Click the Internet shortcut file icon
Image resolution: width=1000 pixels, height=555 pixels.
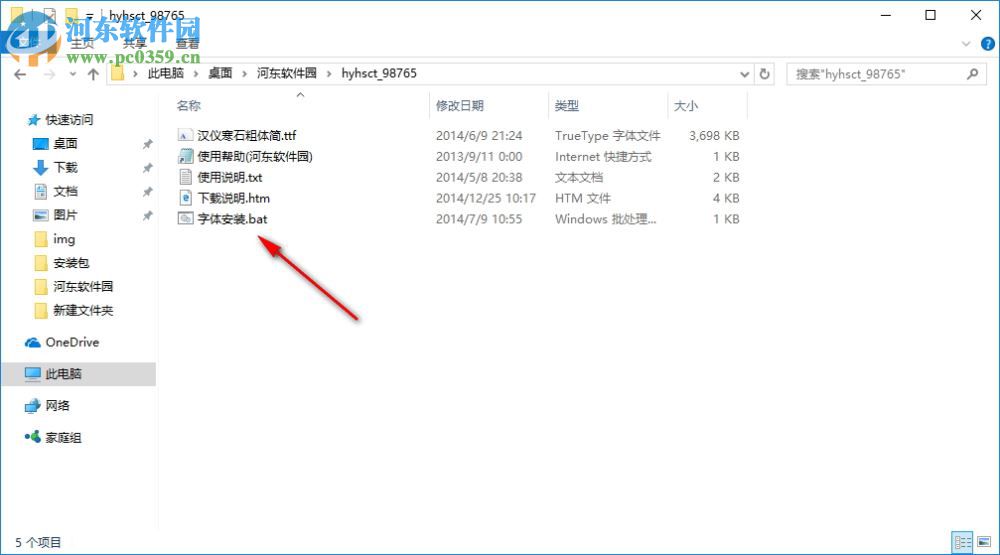[185, 156]
